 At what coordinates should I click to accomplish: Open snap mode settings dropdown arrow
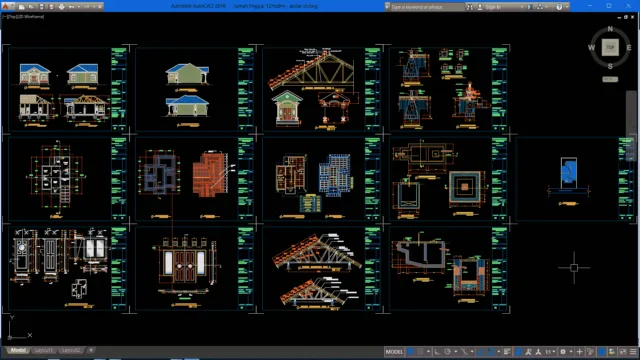click(428, 351)
